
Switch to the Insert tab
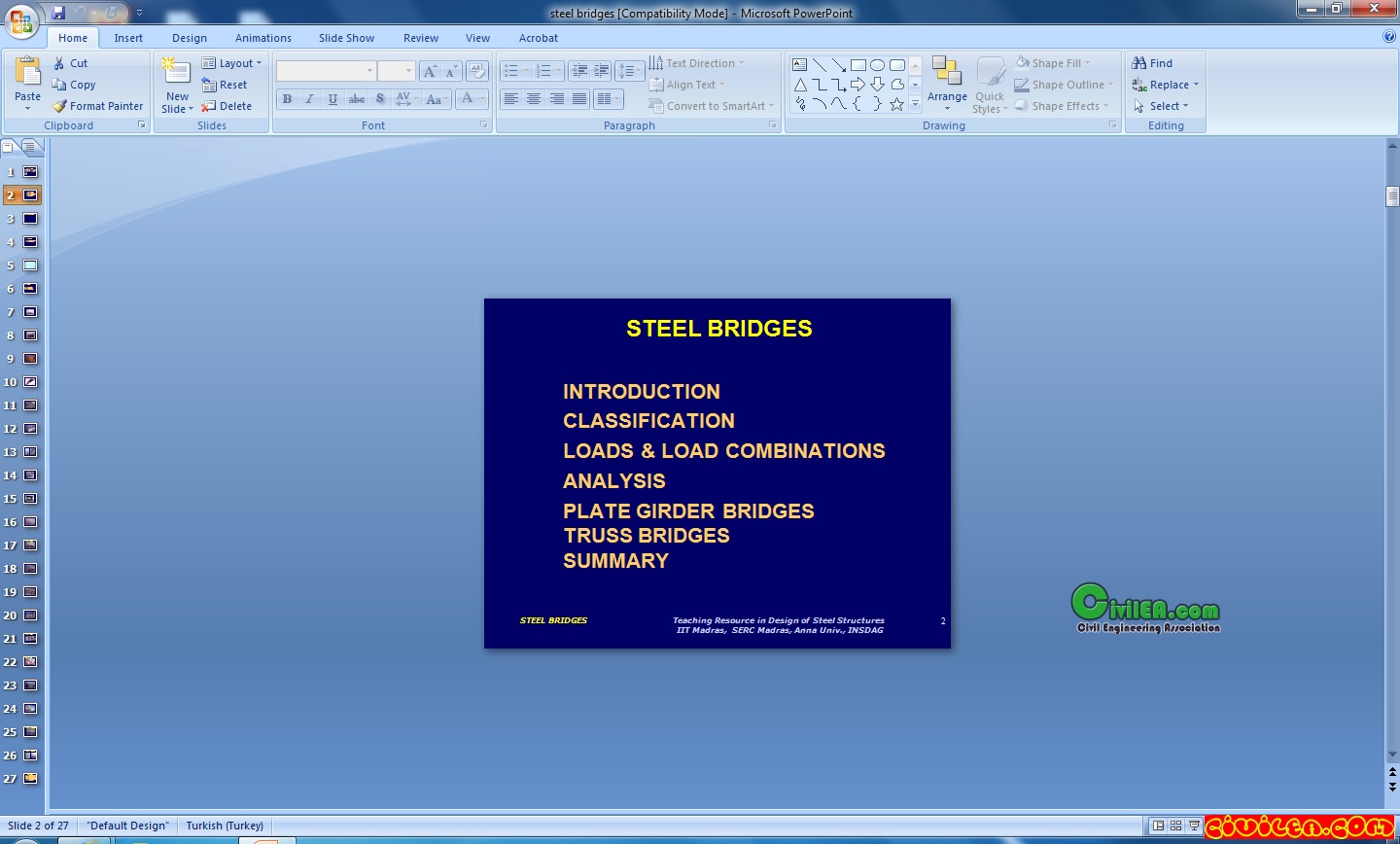(x=128, y=38)
